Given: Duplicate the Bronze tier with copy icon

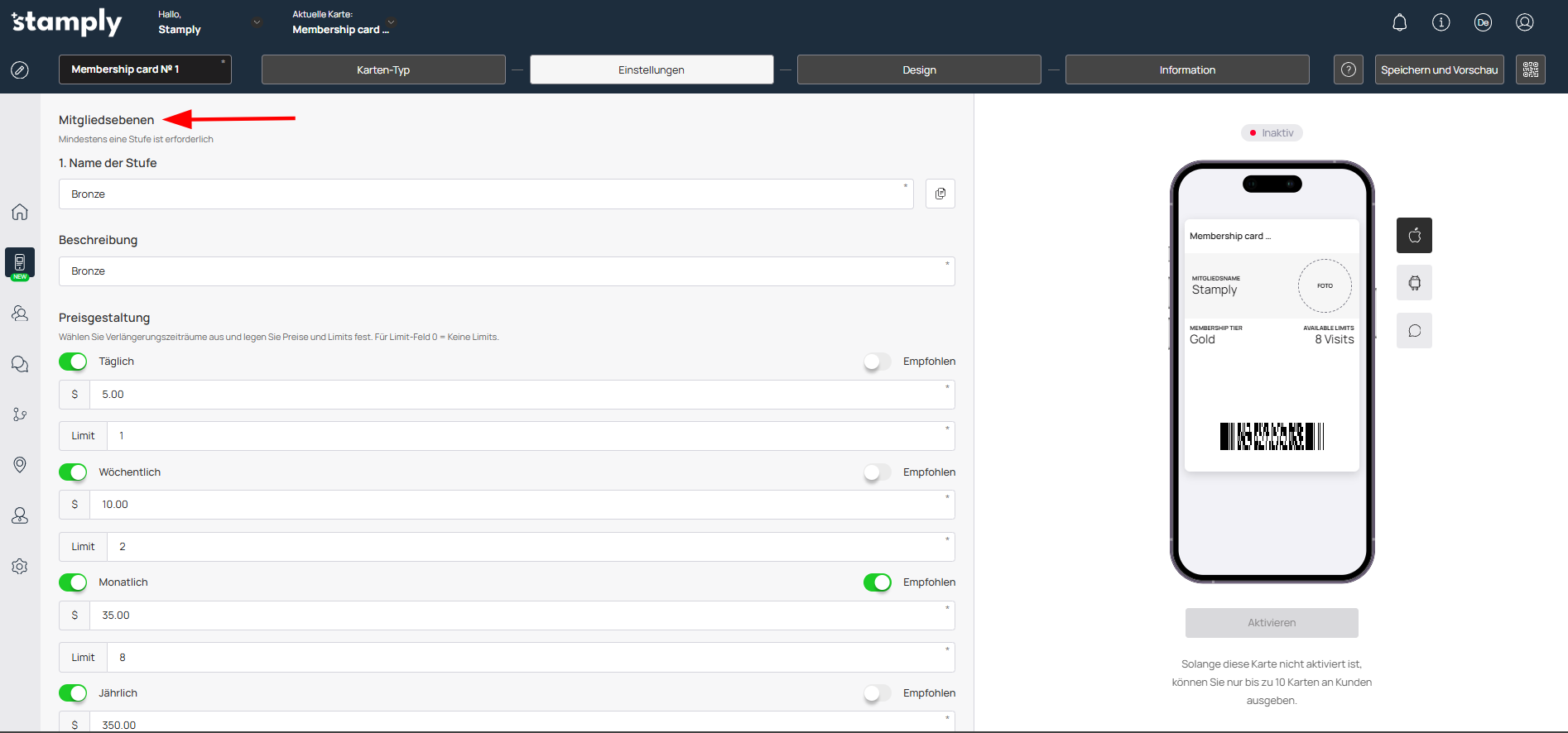Looking at the screenshot, I should tap(940, 194).
